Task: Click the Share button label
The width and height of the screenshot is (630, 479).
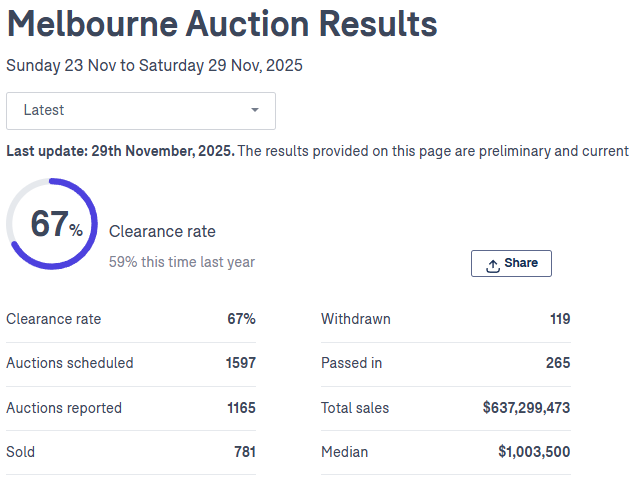Action: tap(521, 263)
